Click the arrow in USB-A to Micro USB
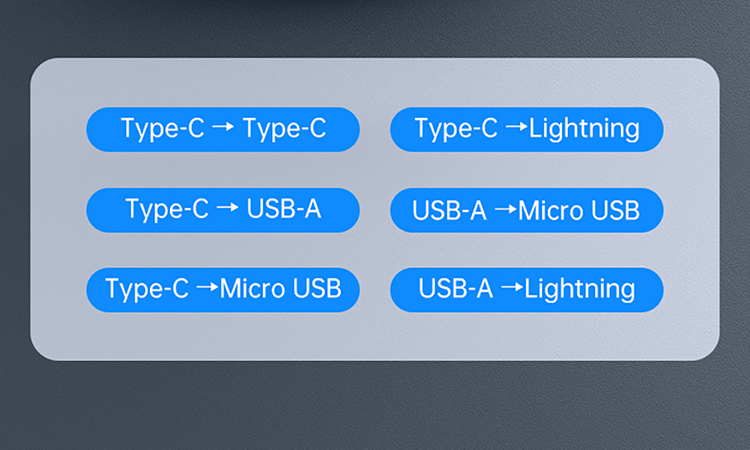This screenshot has width=750, height=450. click(x=505, y=210)
